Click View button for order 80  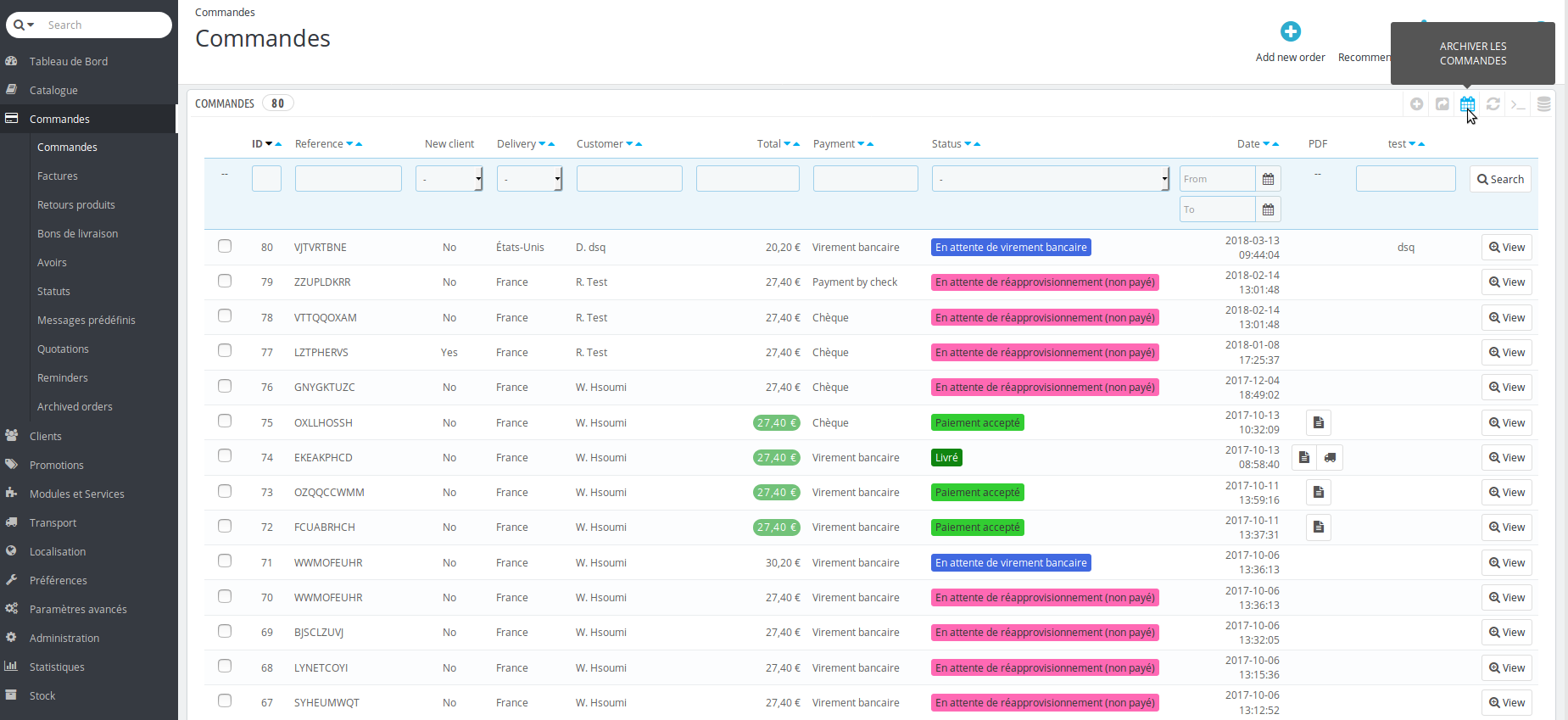(x=1507, y=247)
